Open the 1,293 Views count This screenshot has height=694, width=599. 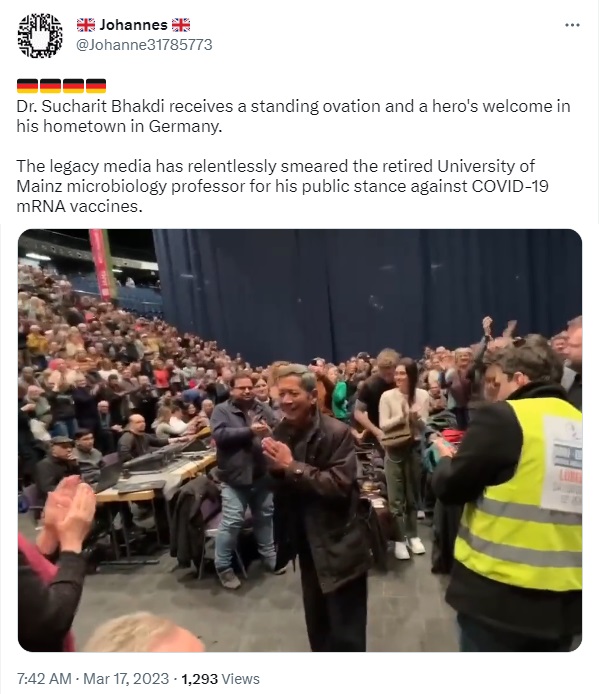point(220,679)
